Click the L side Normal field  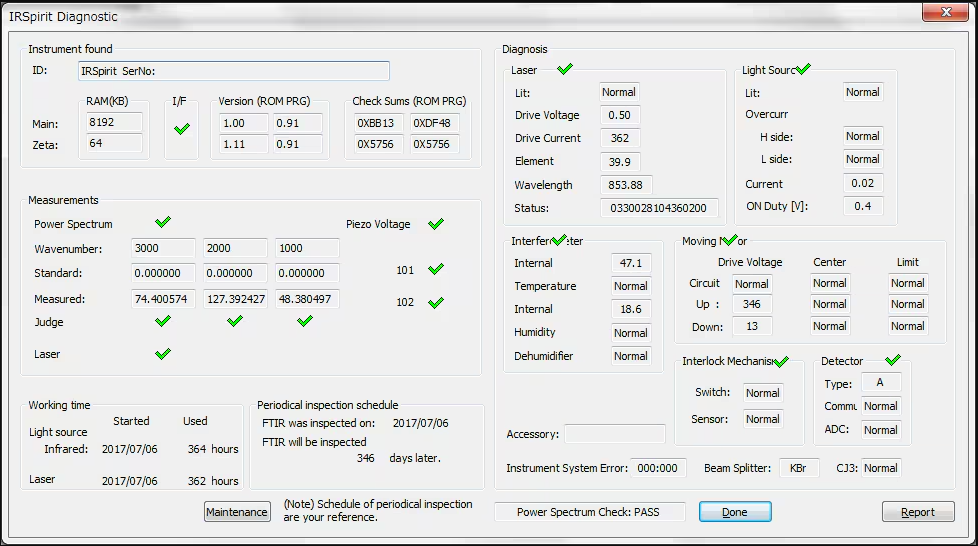(x=863, y=159)
